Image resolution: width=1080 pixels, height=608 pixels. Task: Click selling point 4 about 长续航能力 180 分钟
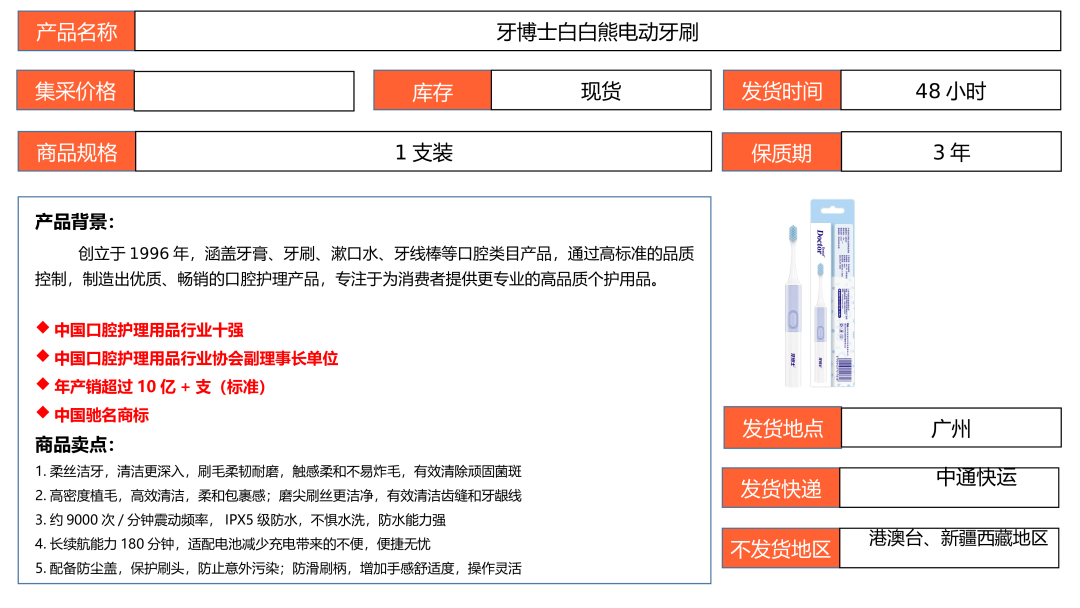point(233,543)
